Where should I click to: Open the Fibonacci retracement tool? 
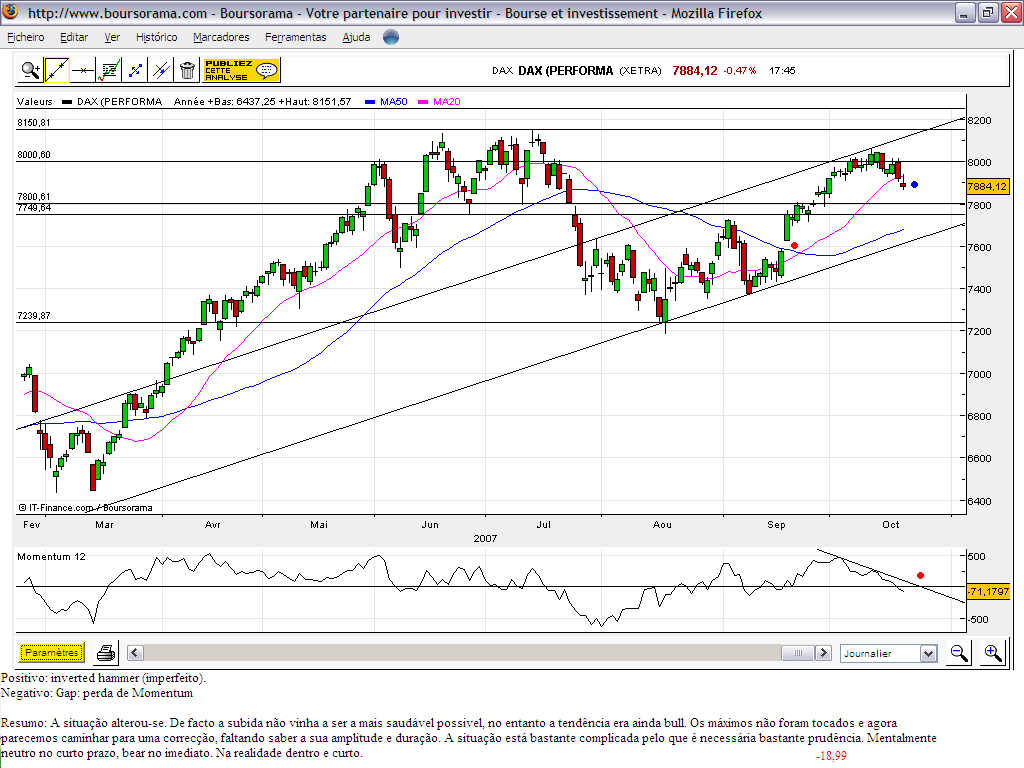tap(109, 70)
